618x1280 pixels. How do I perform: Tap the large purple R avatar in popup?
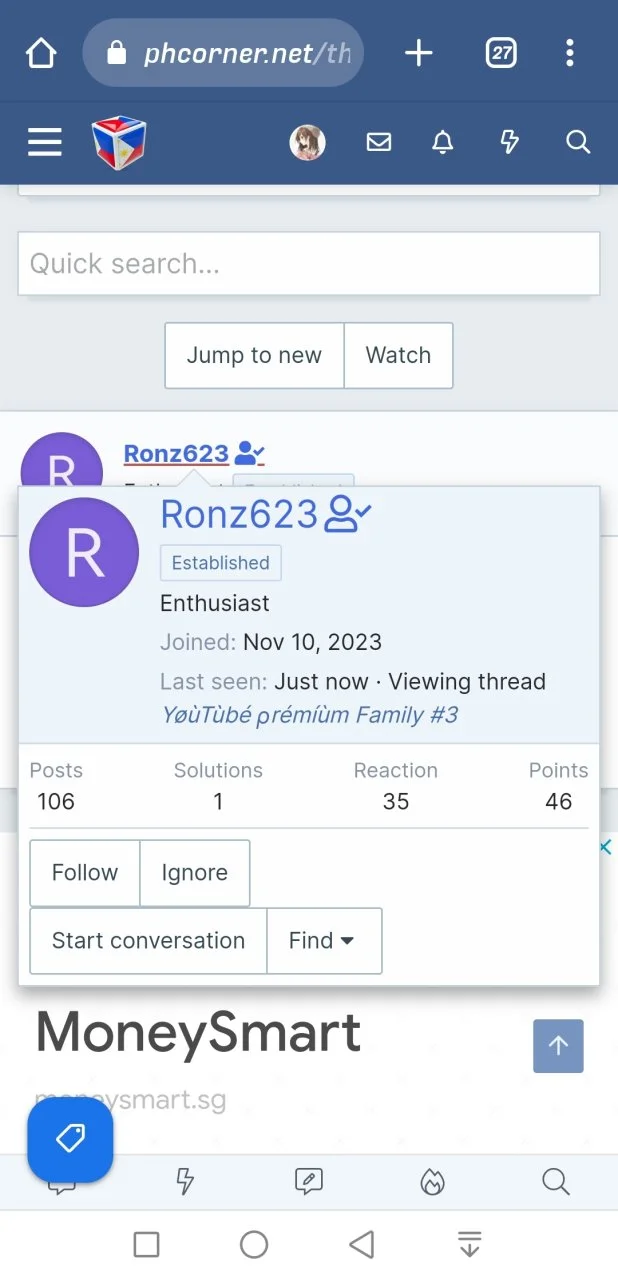[x=84, y=552]
